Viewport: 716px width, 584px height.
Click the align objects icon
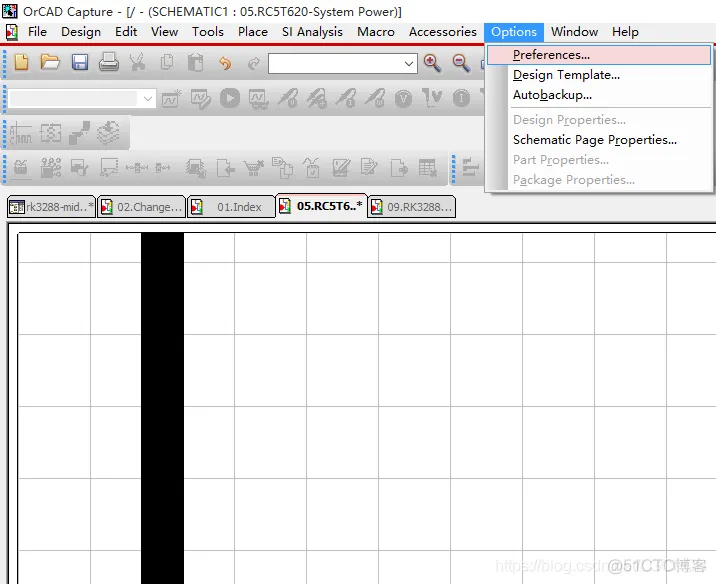pyautogui.click(x=470, y=167)
